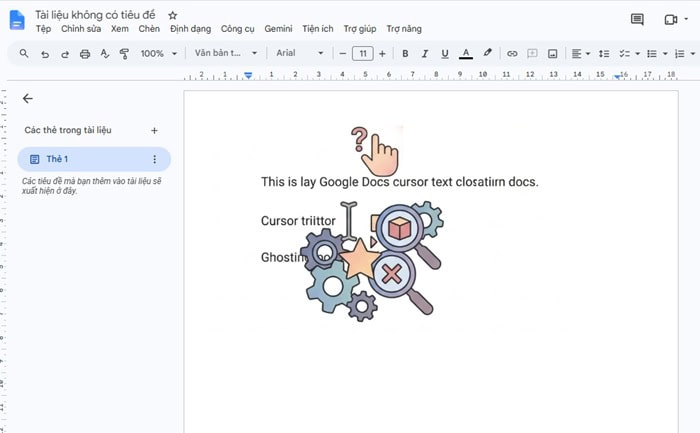Open the text alignment dropdown
Screen dimensions: 700x433
click(581, 54)
